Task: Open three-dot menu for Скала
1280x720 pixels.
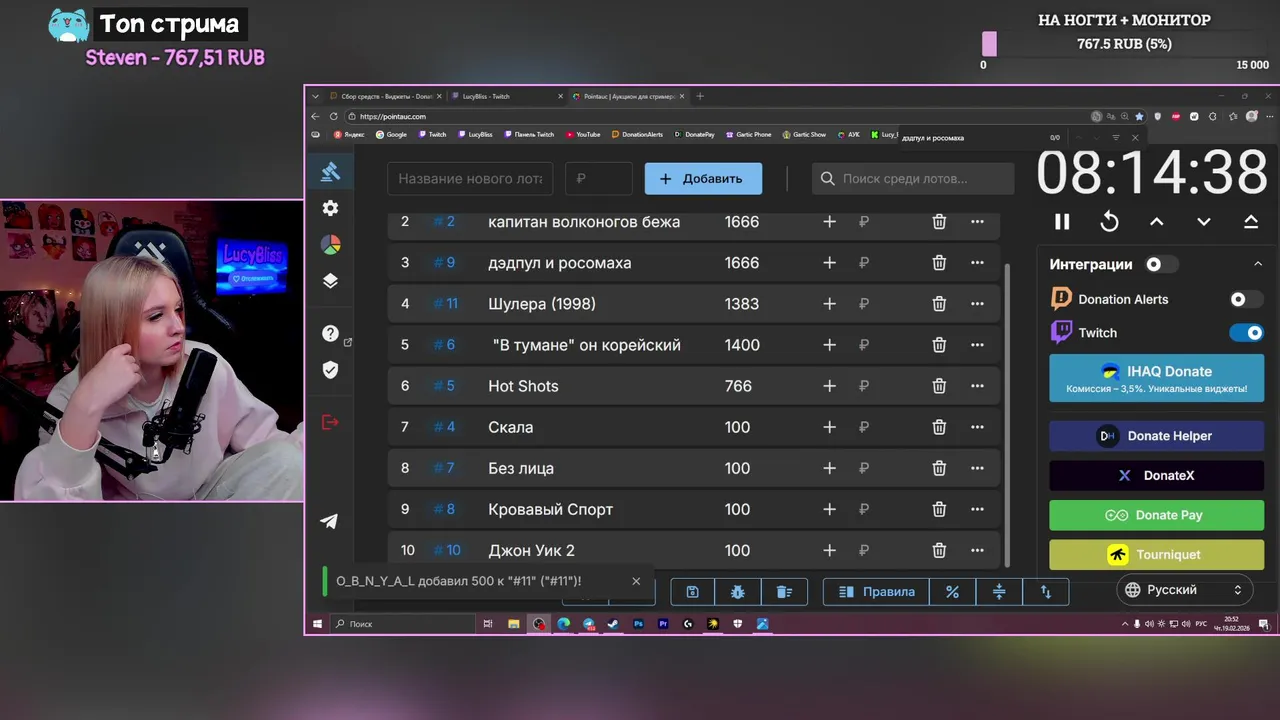Action: pyautogui.click(x=977, y=427)
